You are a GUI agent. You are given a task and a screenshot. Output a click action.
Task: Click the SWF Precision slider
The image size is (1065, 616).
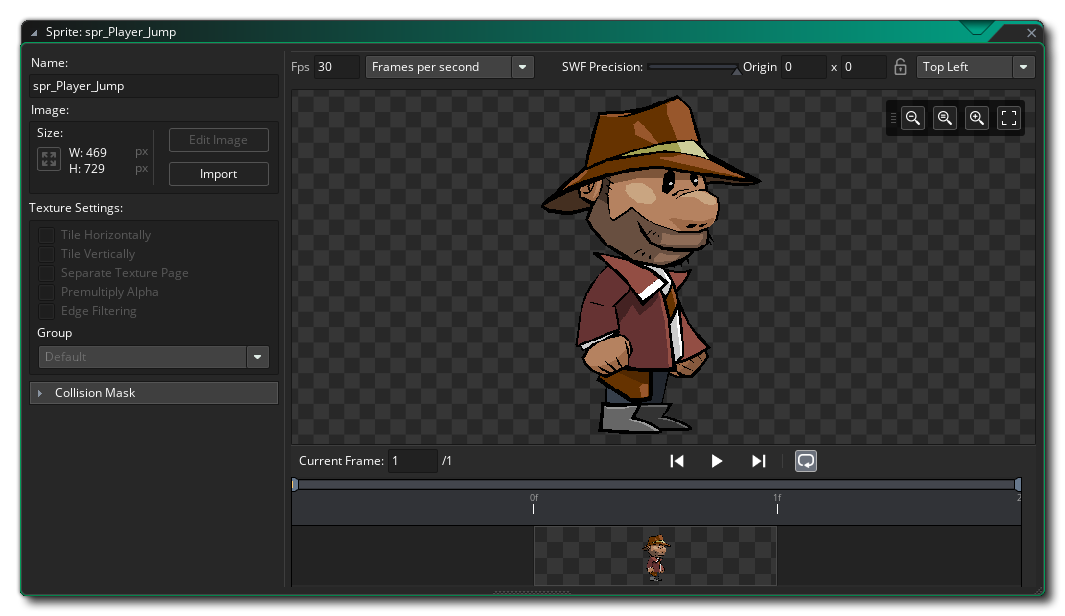tap(693, 67)
